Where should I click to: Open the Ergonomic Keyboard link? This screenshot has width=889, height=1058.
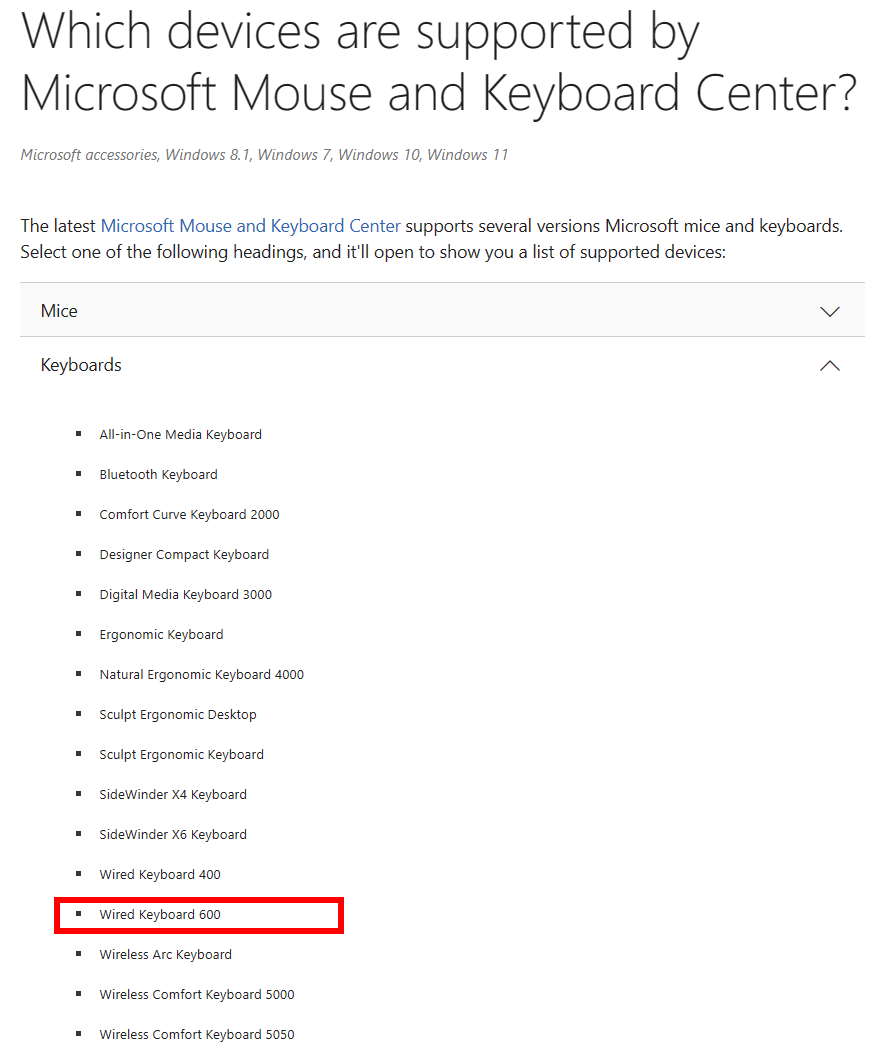pos(161,634)
